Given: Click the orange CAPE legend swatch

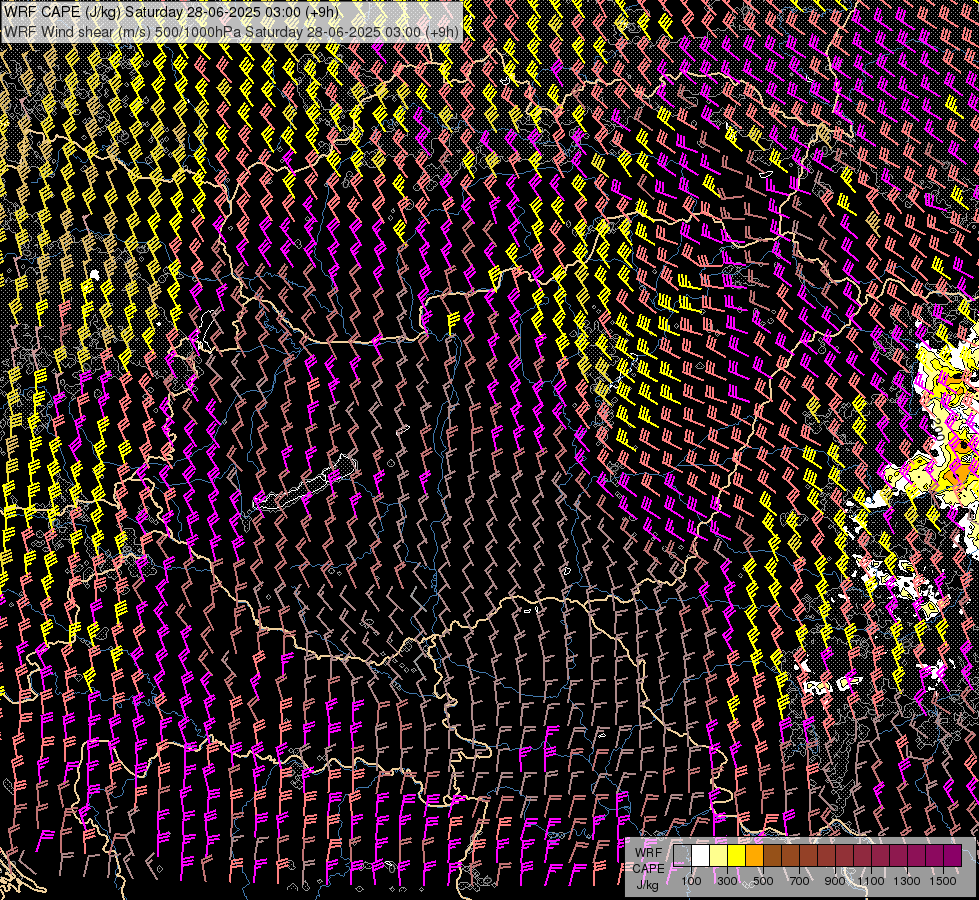Looking at the screenshot, I should (x=754, y=856).
